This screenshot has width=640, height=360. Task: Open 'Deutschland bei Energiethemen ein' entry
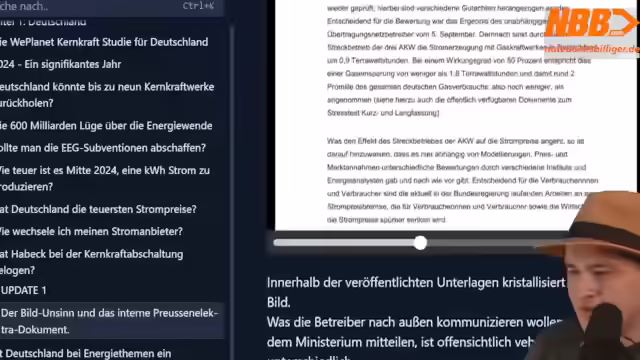[86, 353]
